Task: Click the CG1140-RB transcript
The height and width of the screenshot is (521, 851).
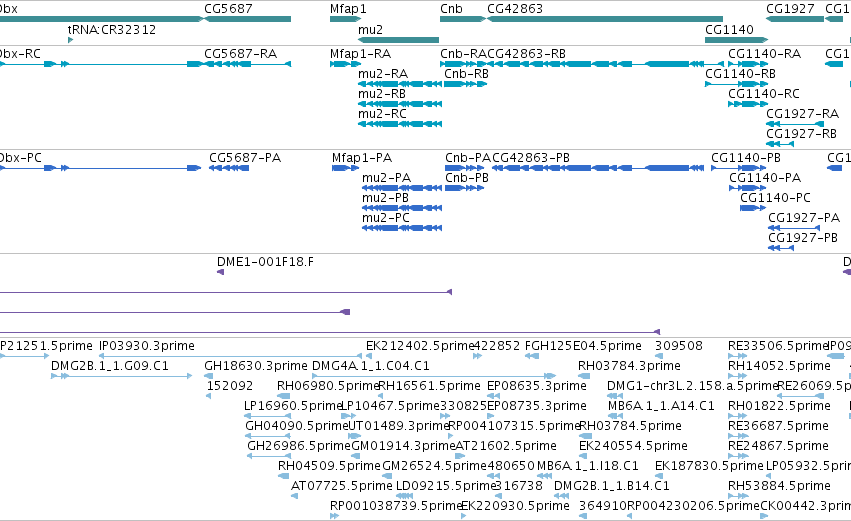Action: 736,84
